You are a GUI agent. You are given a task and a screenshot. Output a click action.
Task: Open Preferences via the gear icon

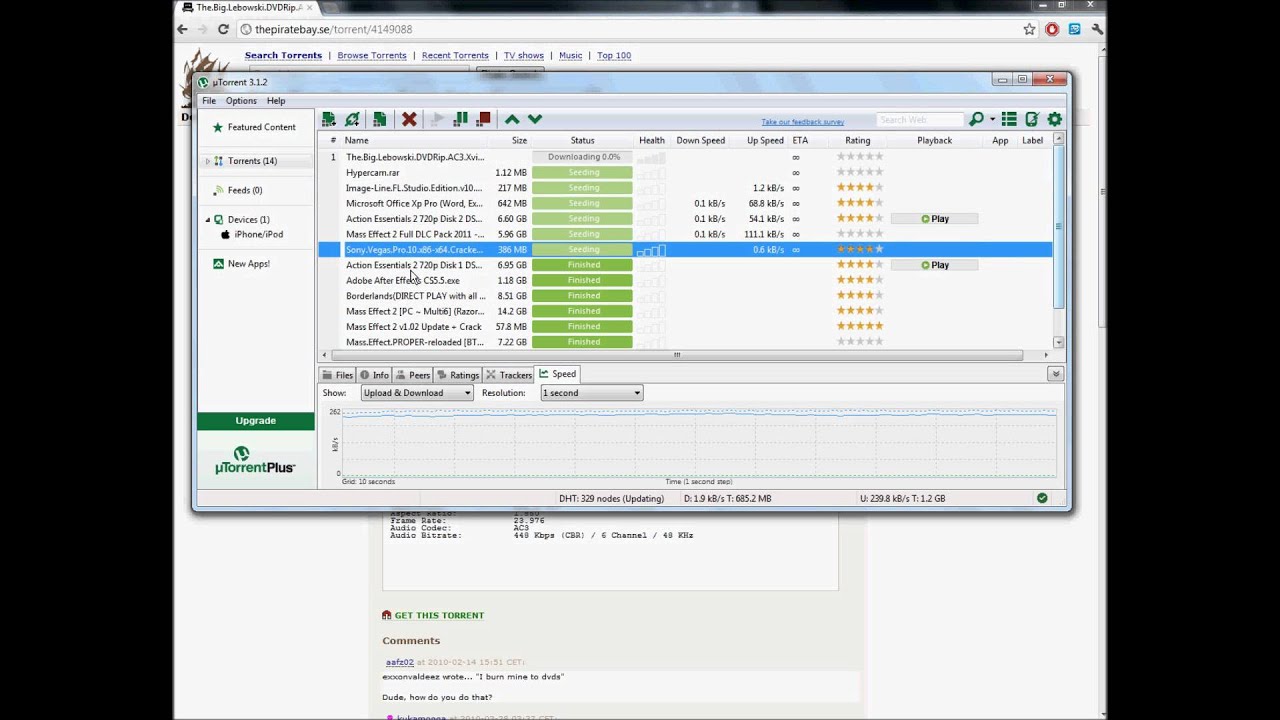[x=1054, y=119]
